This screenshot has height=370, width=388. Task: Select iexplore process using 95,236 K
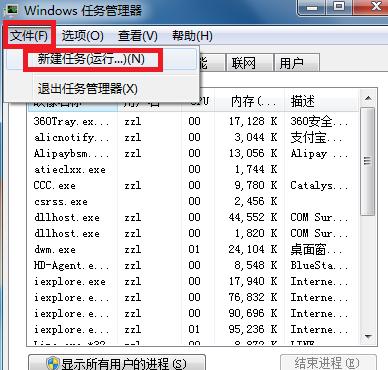[x=193, y=329]
